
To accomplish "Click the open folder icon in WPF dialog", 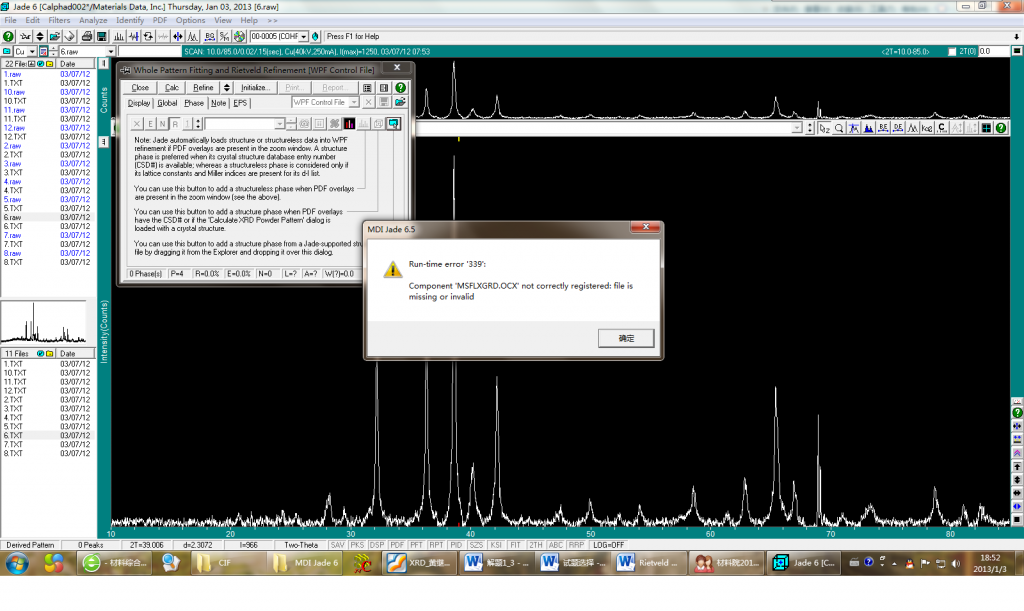I will [400, 102].
